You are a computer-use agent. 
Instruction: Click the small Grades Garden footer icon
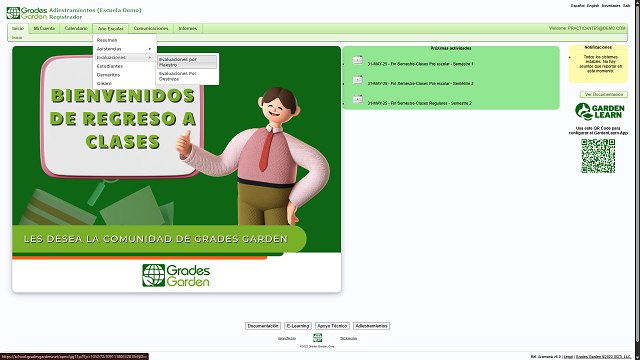tap(318, 338)
